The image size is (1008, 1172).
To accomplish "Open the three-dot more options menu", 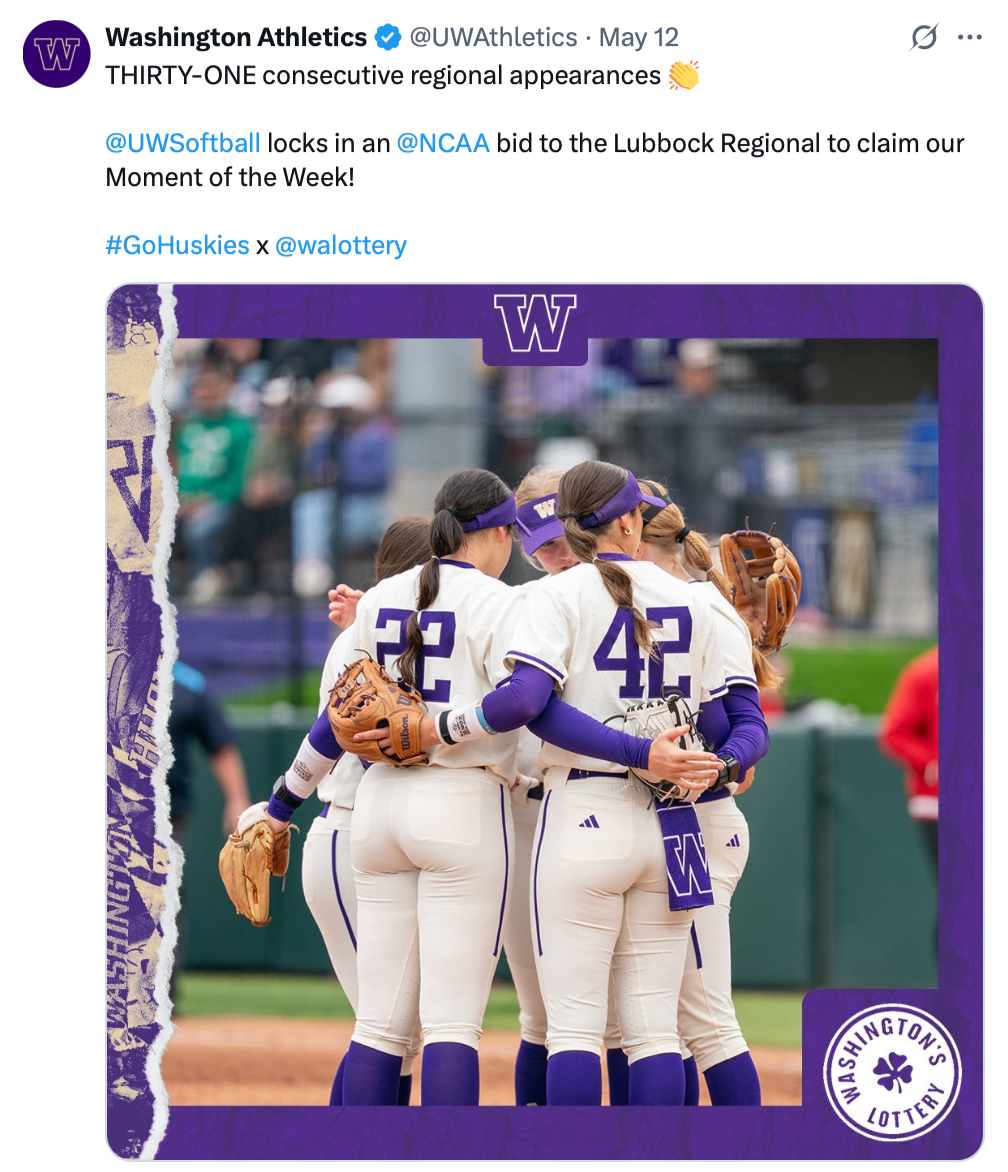I will pyautogui.click(x=969, y=37).
